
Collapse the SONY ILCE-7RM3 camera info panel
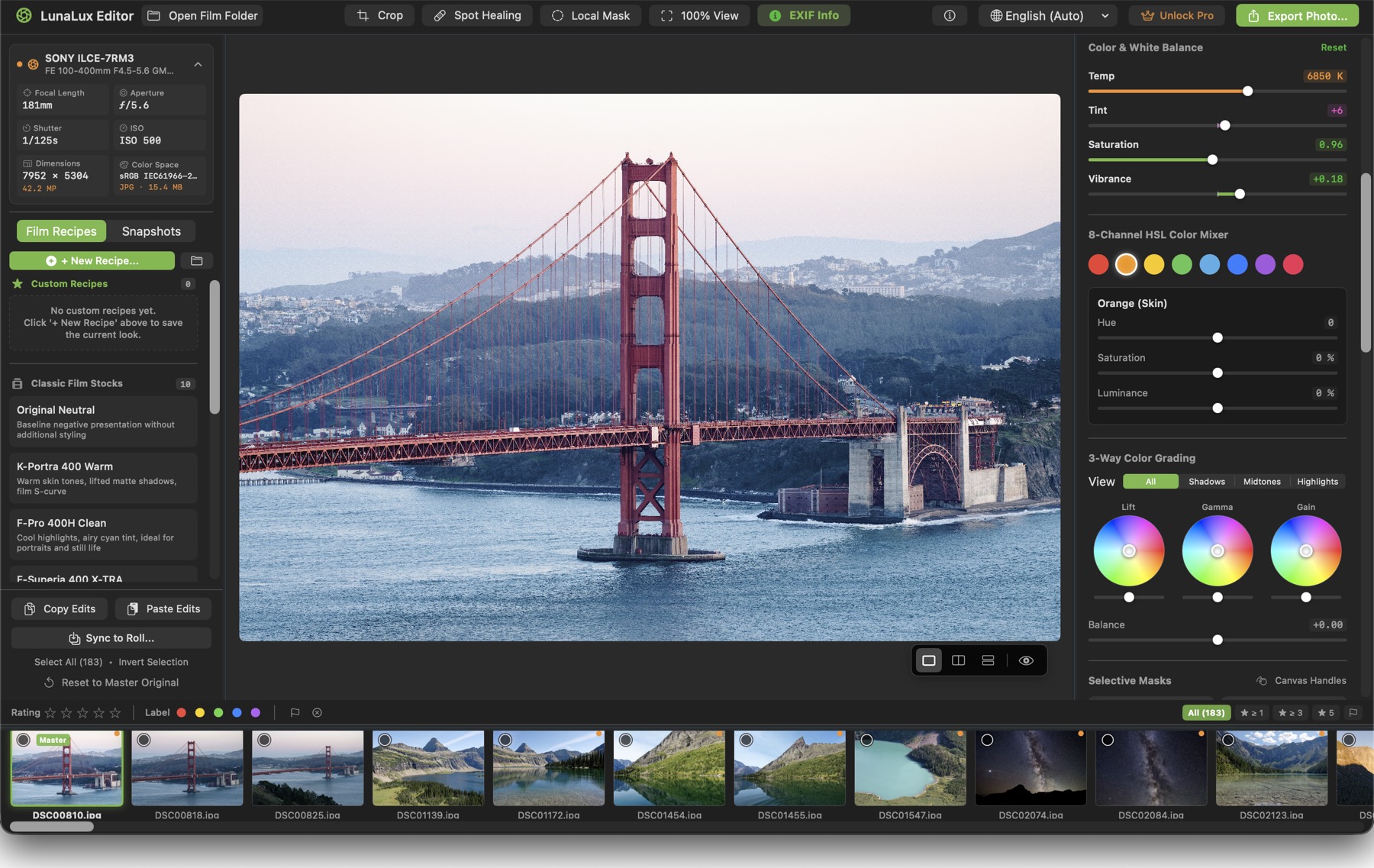point(198,64)
